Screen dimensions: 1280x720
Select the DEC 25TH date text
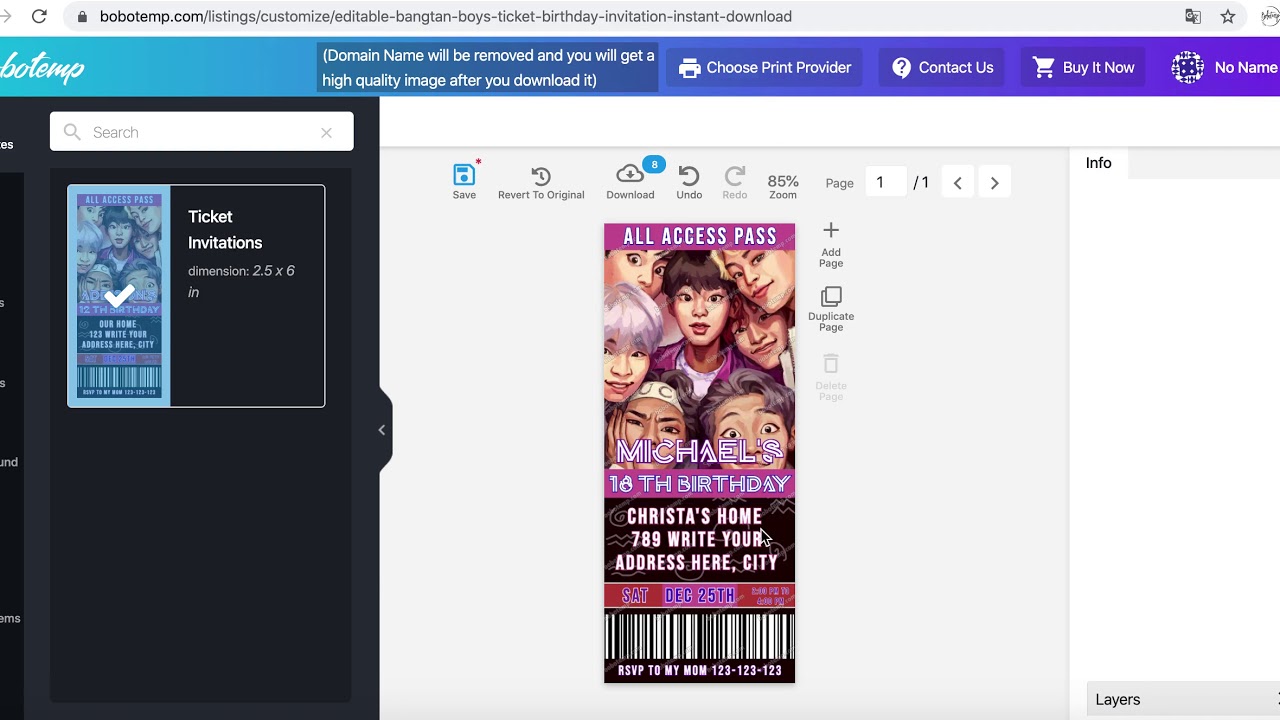pos(699,596)
